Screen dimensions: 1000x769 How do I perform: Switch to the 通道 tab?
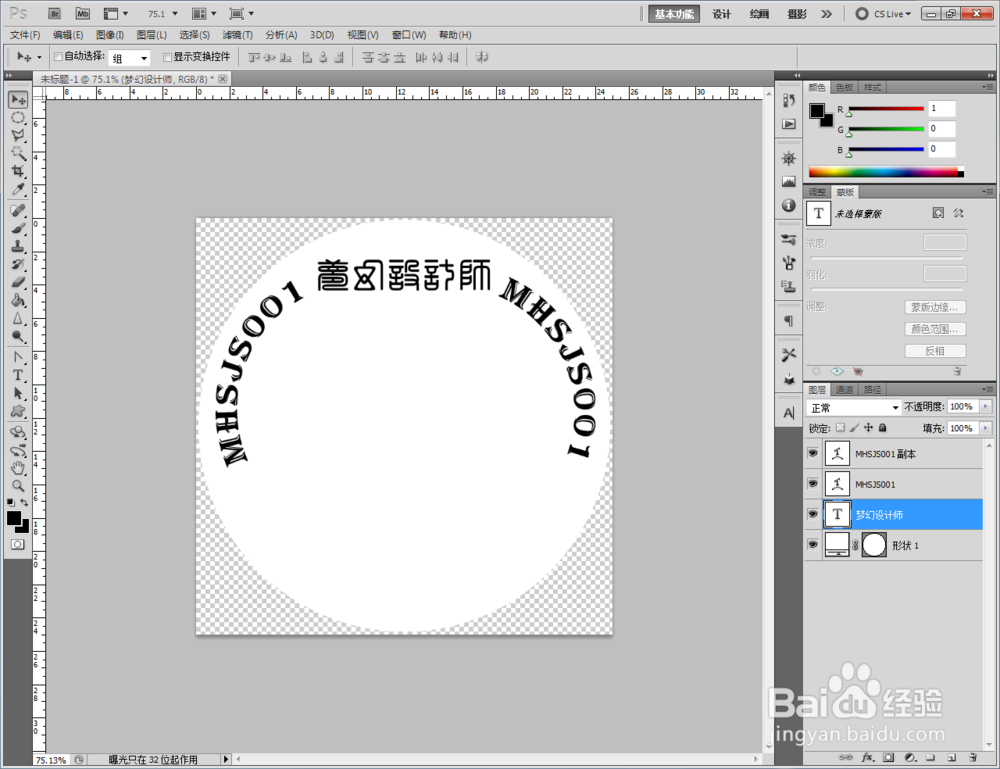coord(844,390)
